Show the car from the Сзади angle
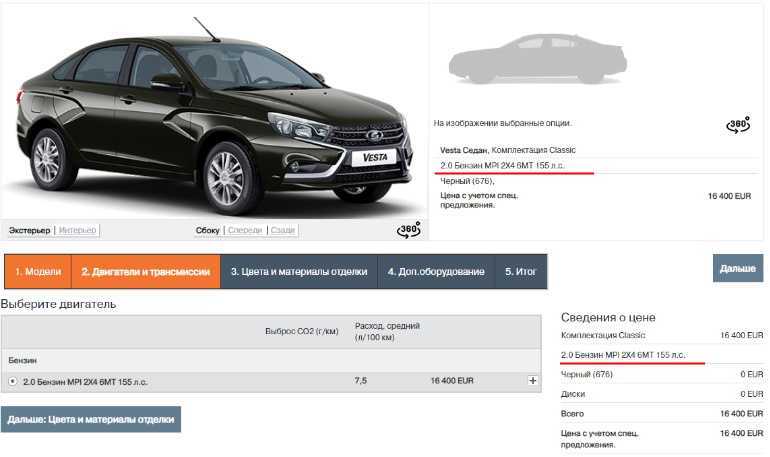 (283, 230)
